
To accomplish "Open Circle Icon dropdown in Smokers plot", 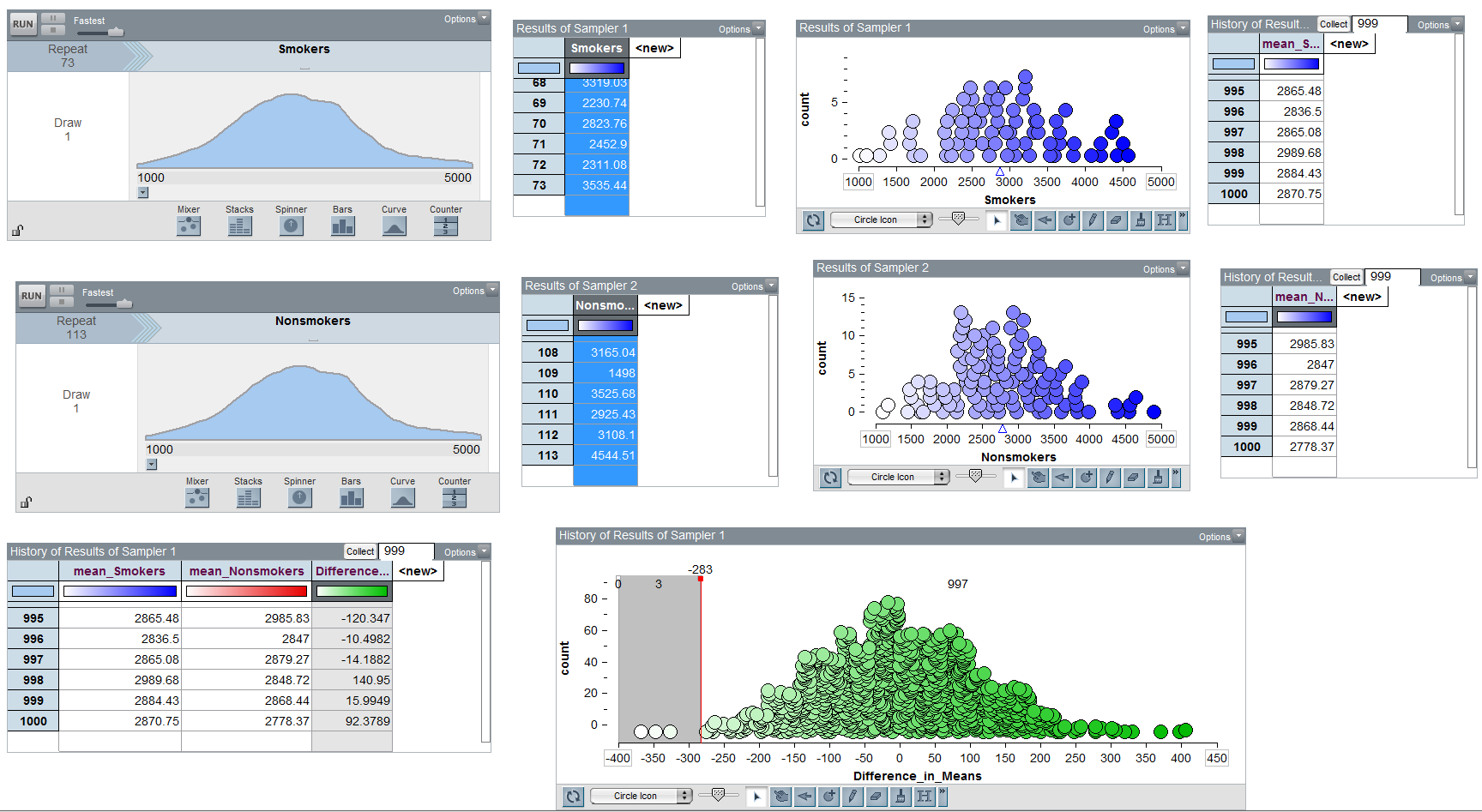I will pos(881,220).
